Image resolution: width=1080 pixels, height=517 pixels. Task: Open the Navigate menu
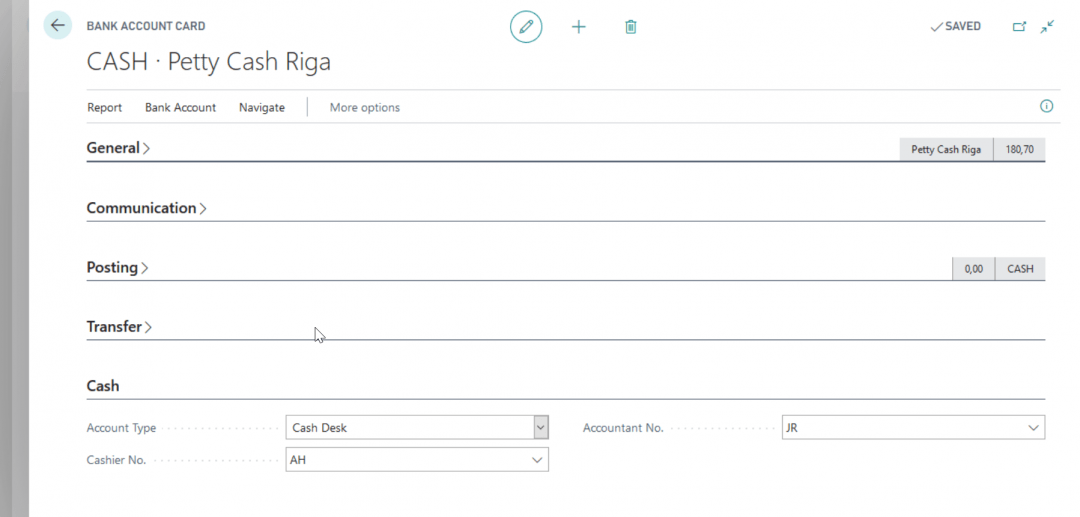click(261, 107)
